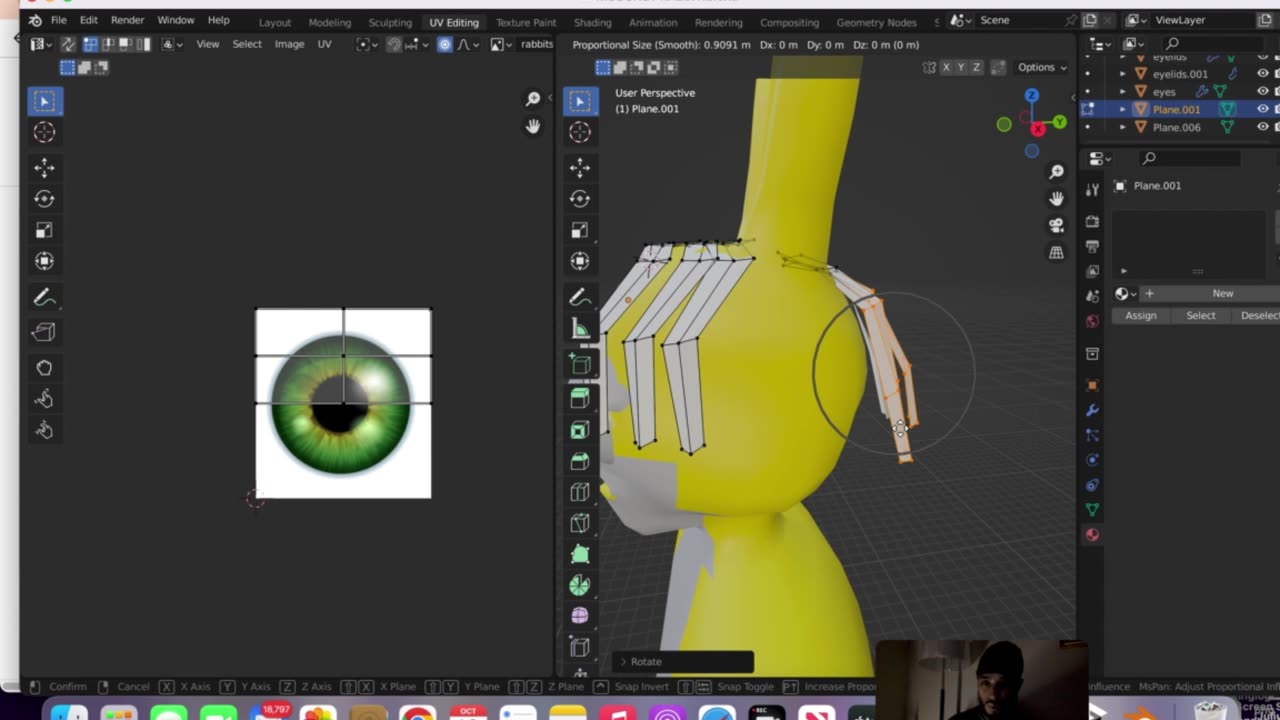Choose the 3D viewport Cursor tool
Screen dimensions: 1280x720
pyautogui.click(x=580, y=132)
